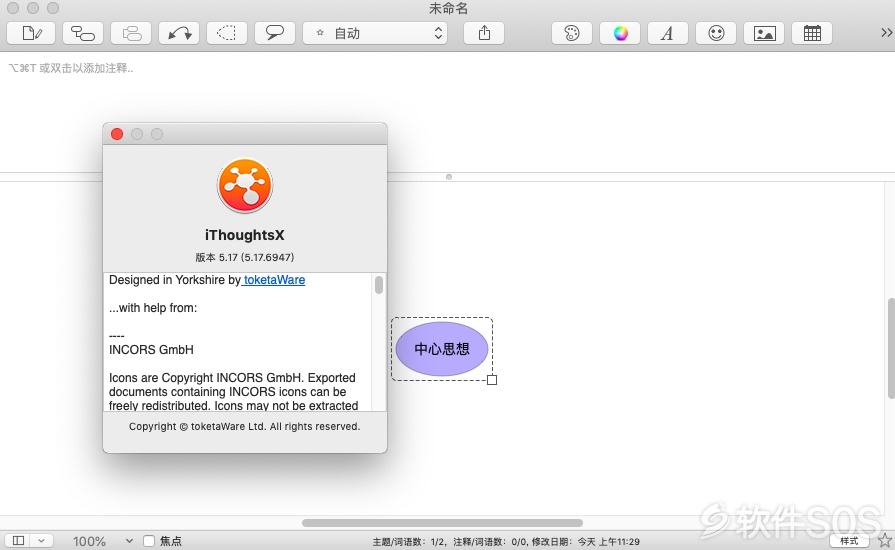
Task: Open the 自动 style dropdown
Action: point(375,33)
